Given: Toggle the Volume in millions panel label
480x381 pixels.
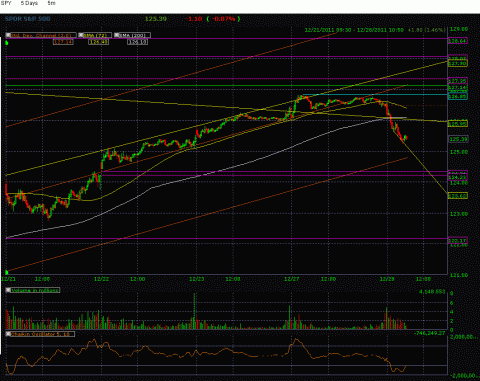Looking at the screenshot, I should (x=35, y=290).
